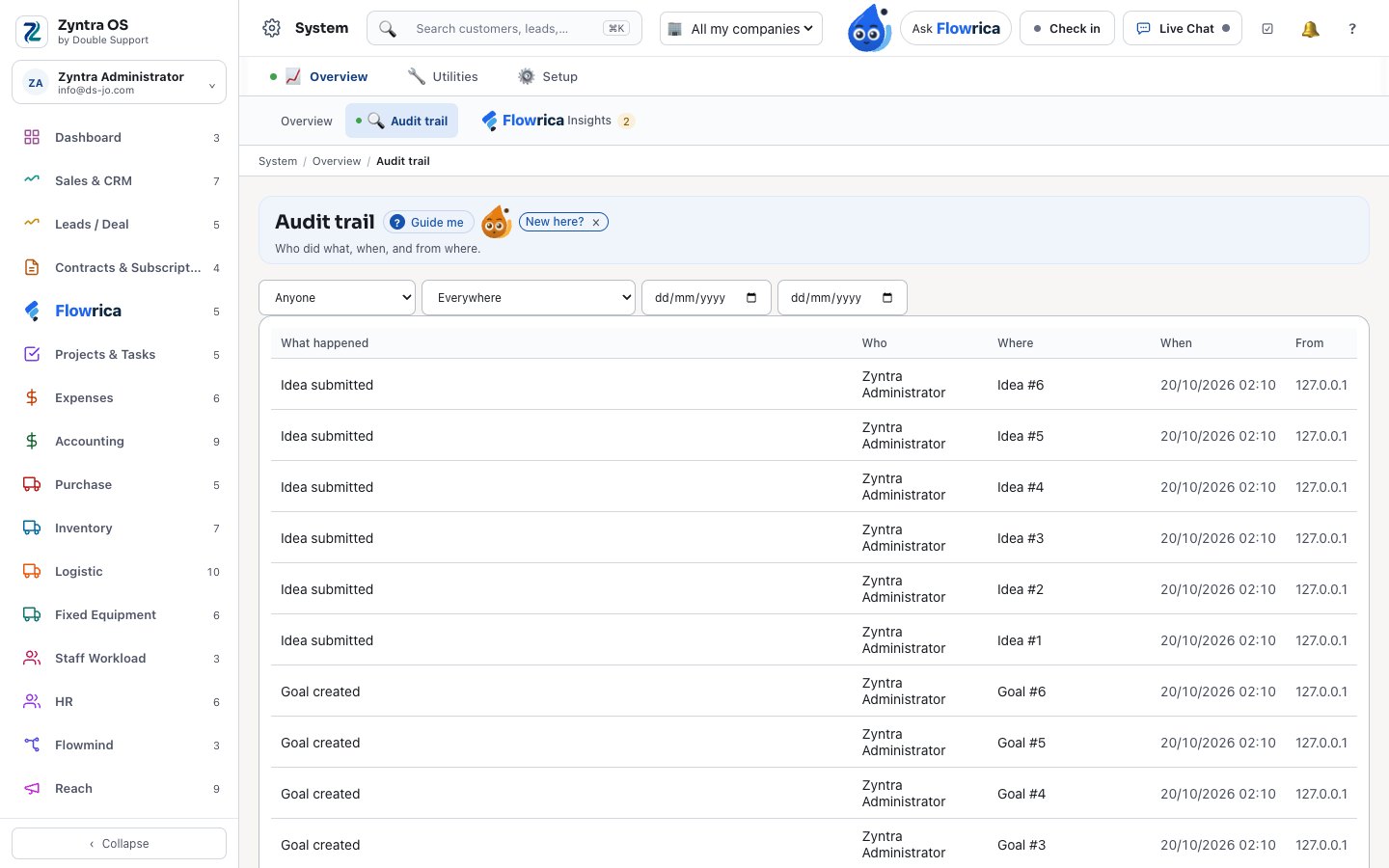Viewport: 1389px width, 868px height.
Task: Open the Flowrica Insights tab
Action: 558,122
